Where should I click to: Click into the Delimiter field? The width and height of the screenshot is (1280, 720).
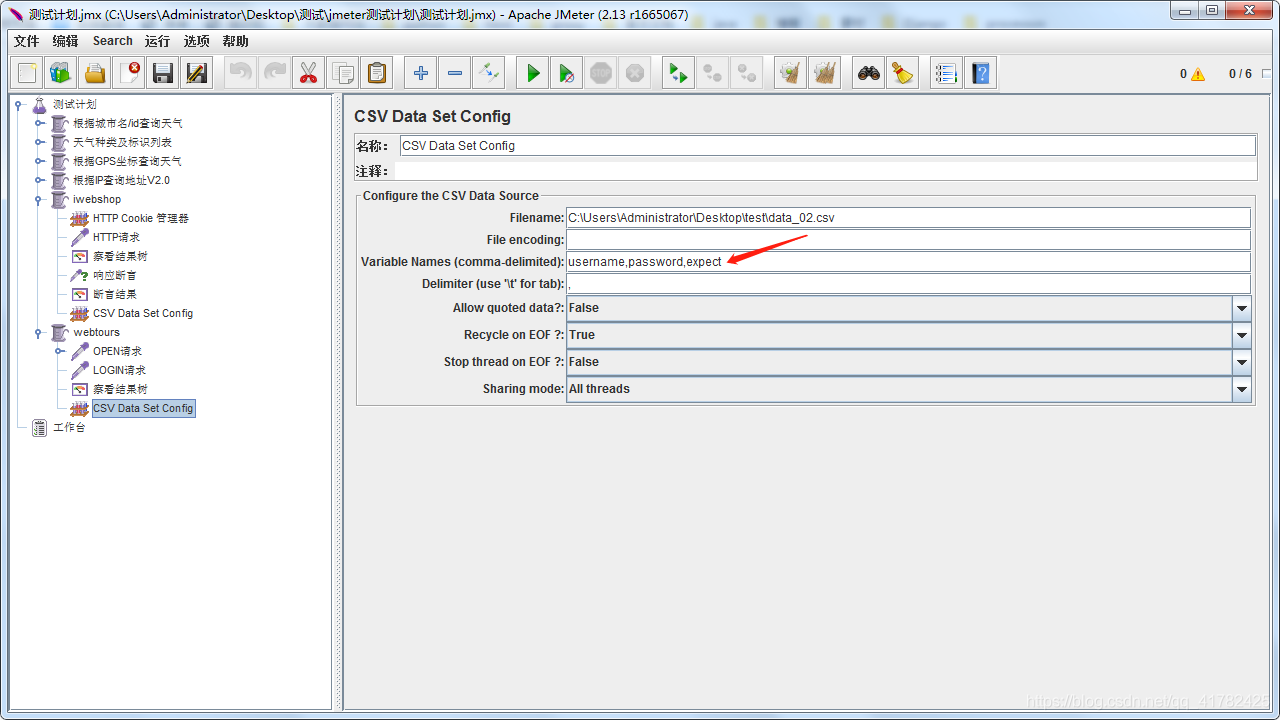click(x=908, y=284)
